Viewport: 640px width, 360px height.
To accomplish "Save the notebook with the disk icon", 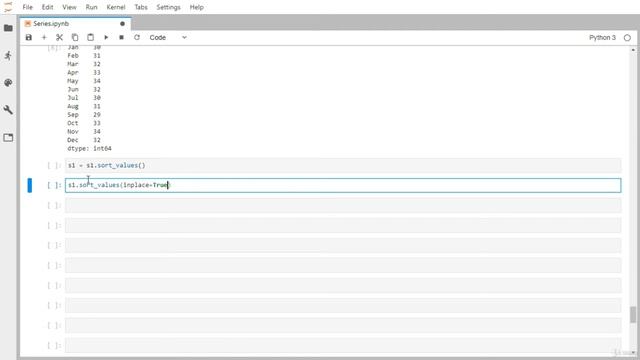I will click(x=29, y=38).
